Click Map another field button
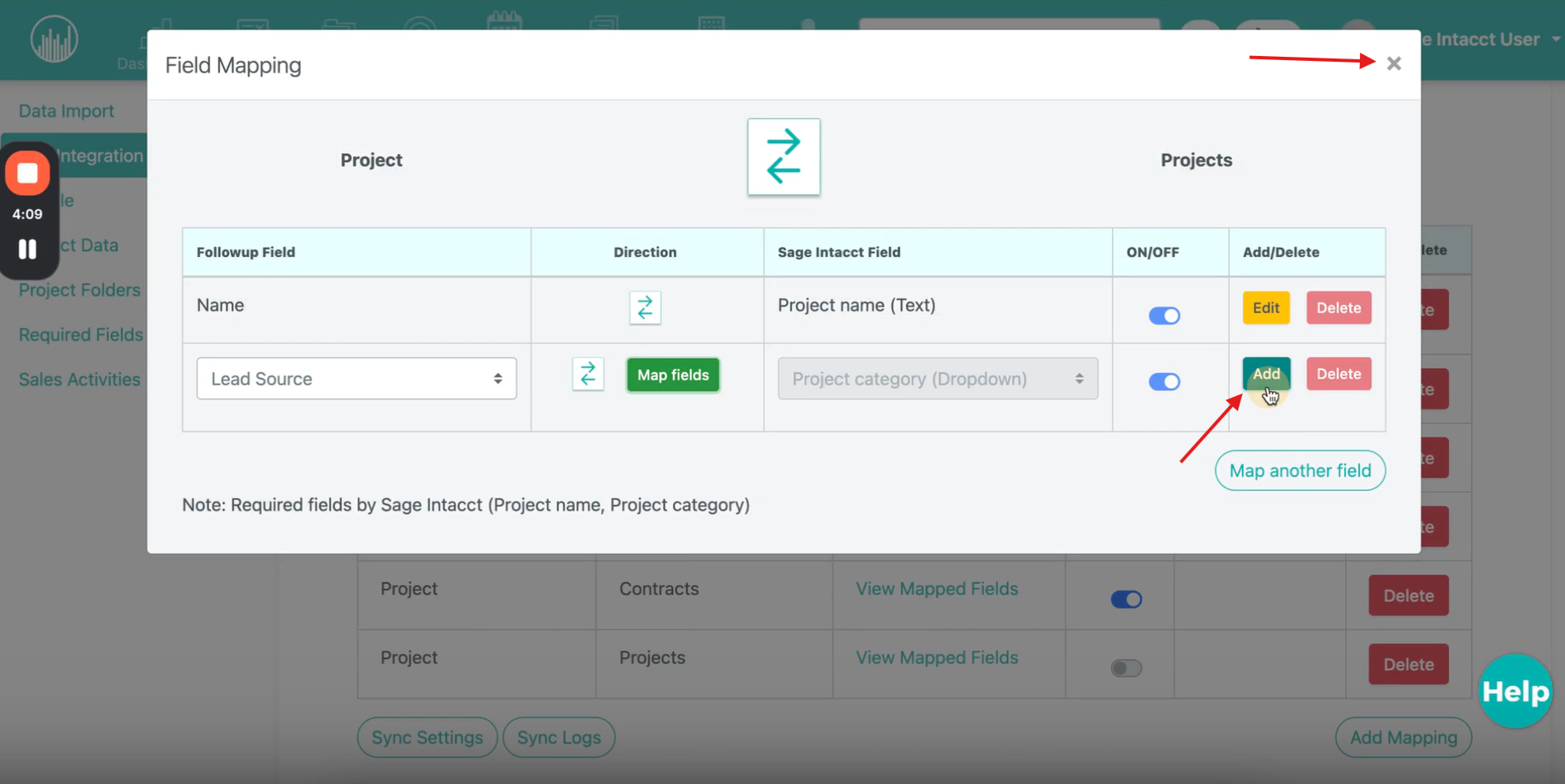The width and height of the screenshot is (1565, 784). (x=1299, y=471)
